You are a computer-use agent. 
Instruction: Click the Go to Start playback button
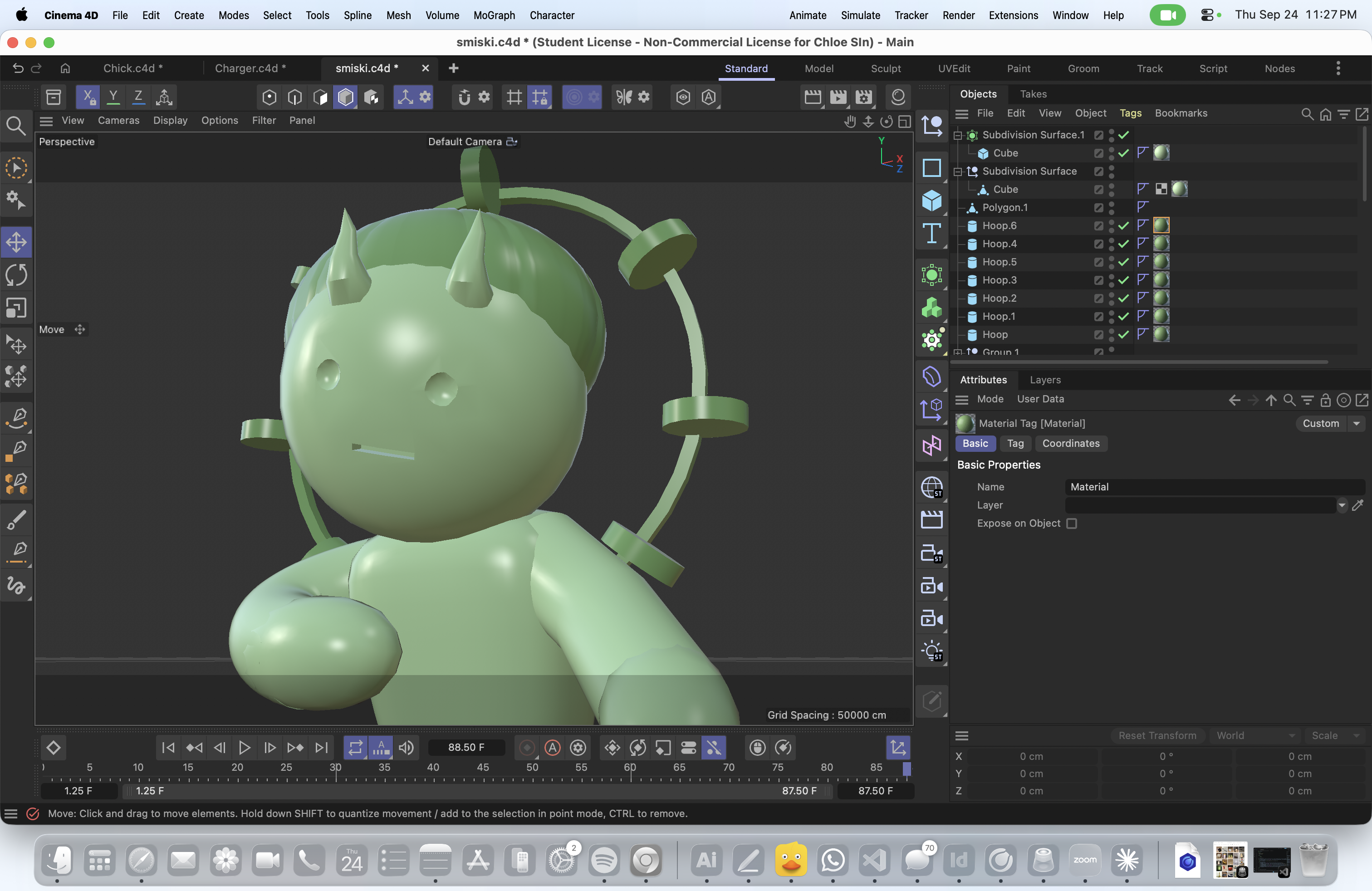click(168, 748)
